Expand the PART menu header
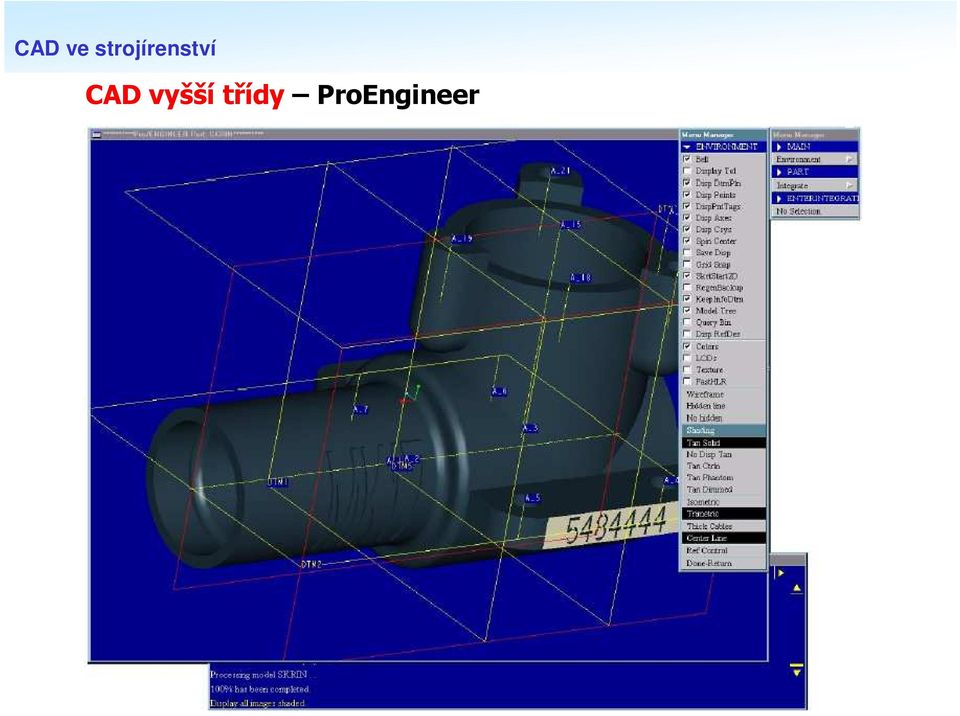This screenshot has width=960, height=716. click(x=815, y=172)
